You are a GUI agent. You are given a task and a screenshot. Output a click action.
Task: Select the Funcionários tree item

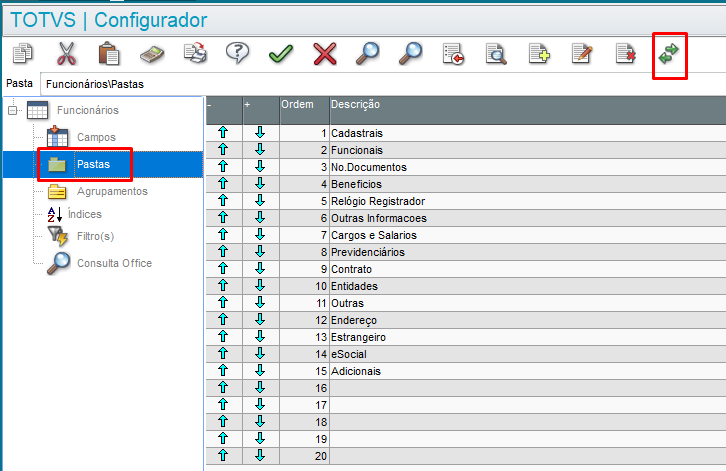pyautogui.click(x=88, y=110)
